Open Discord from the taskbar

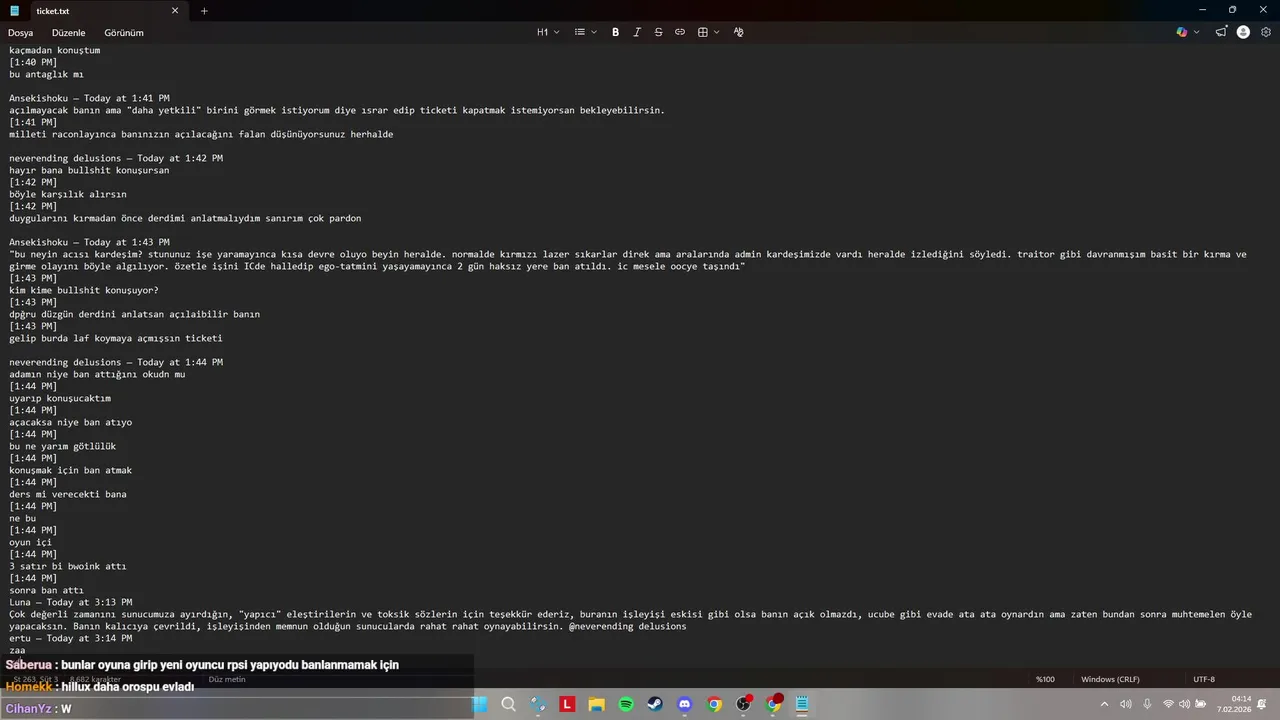click(x=685, y=704)
